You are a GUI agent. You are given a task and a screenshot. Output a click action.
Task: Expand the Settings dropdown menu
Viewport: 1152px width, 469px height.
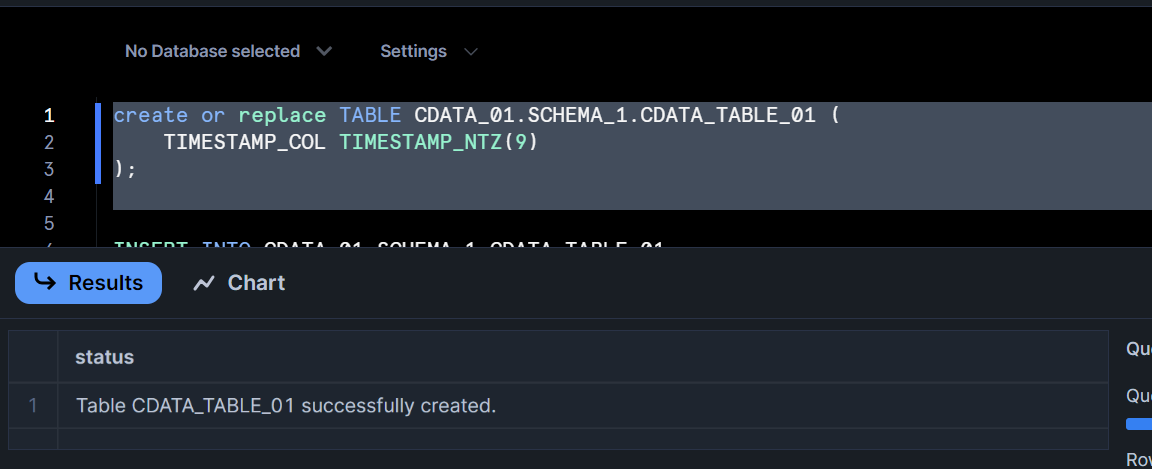coord(428,51)
